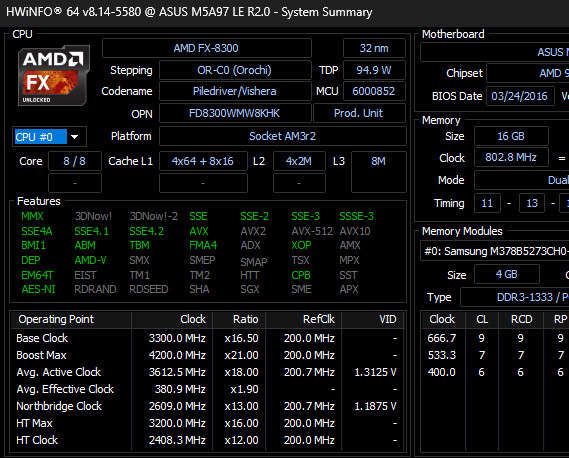Select the Northbridge Clock row
This screenshot has width=569, height=458.
coord(207,406)
